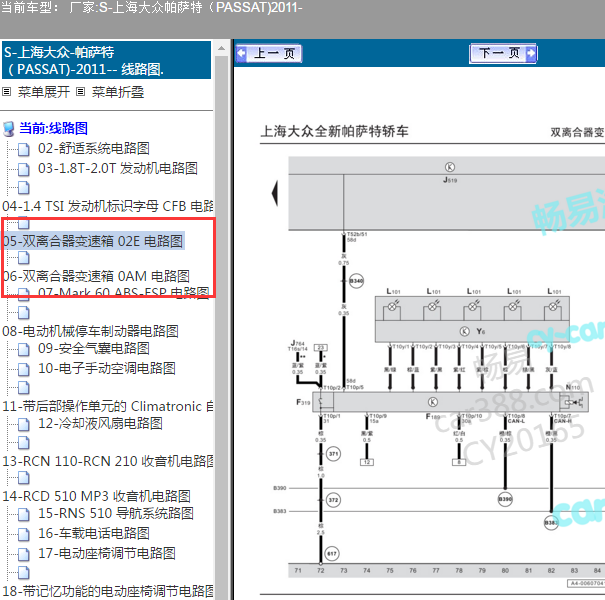Screen dimensions: 605x600
Task: Open 13-RCN 110-RCN 210 收音机电路图
Action: pyautogui.click(x=108, y=461)
